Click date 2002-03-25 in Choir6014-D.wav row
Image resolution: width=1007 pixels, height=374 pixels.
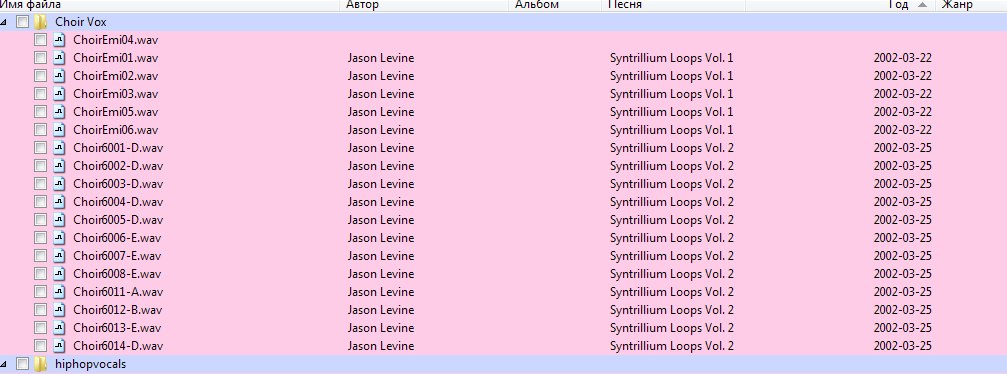902,346
